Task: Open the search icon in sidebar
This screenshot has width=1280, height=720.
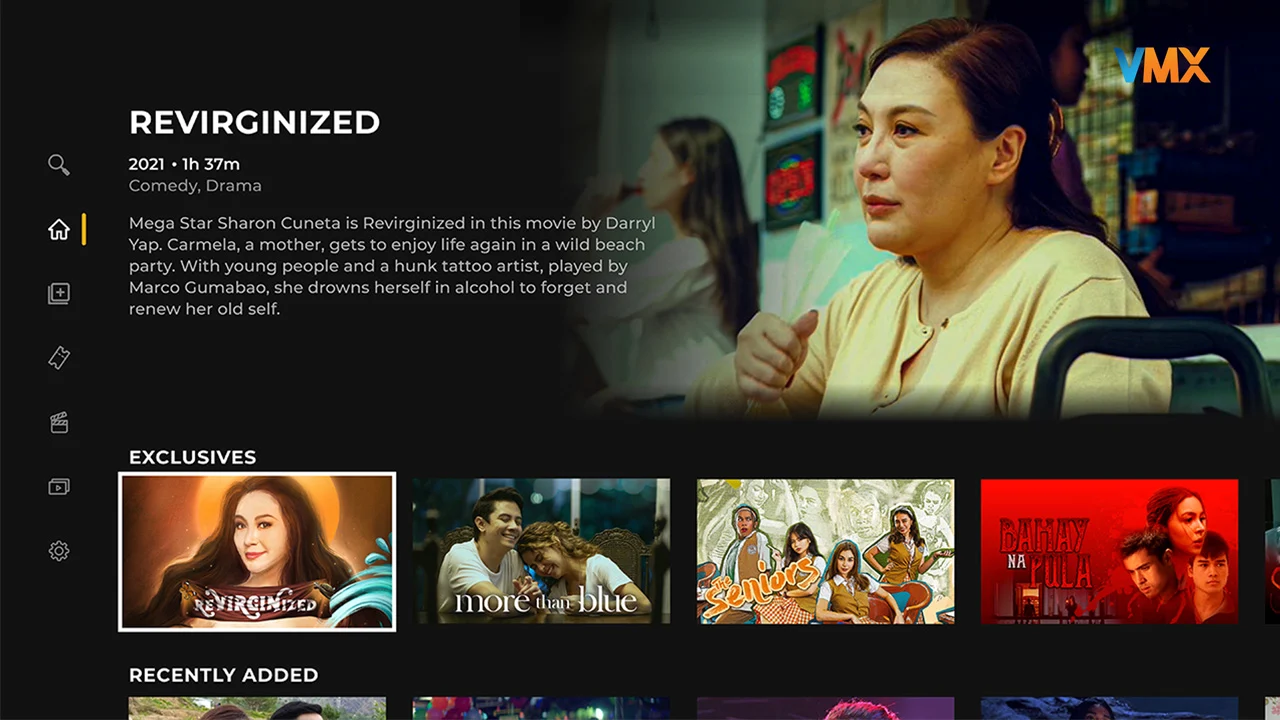Action: point(59,165)
